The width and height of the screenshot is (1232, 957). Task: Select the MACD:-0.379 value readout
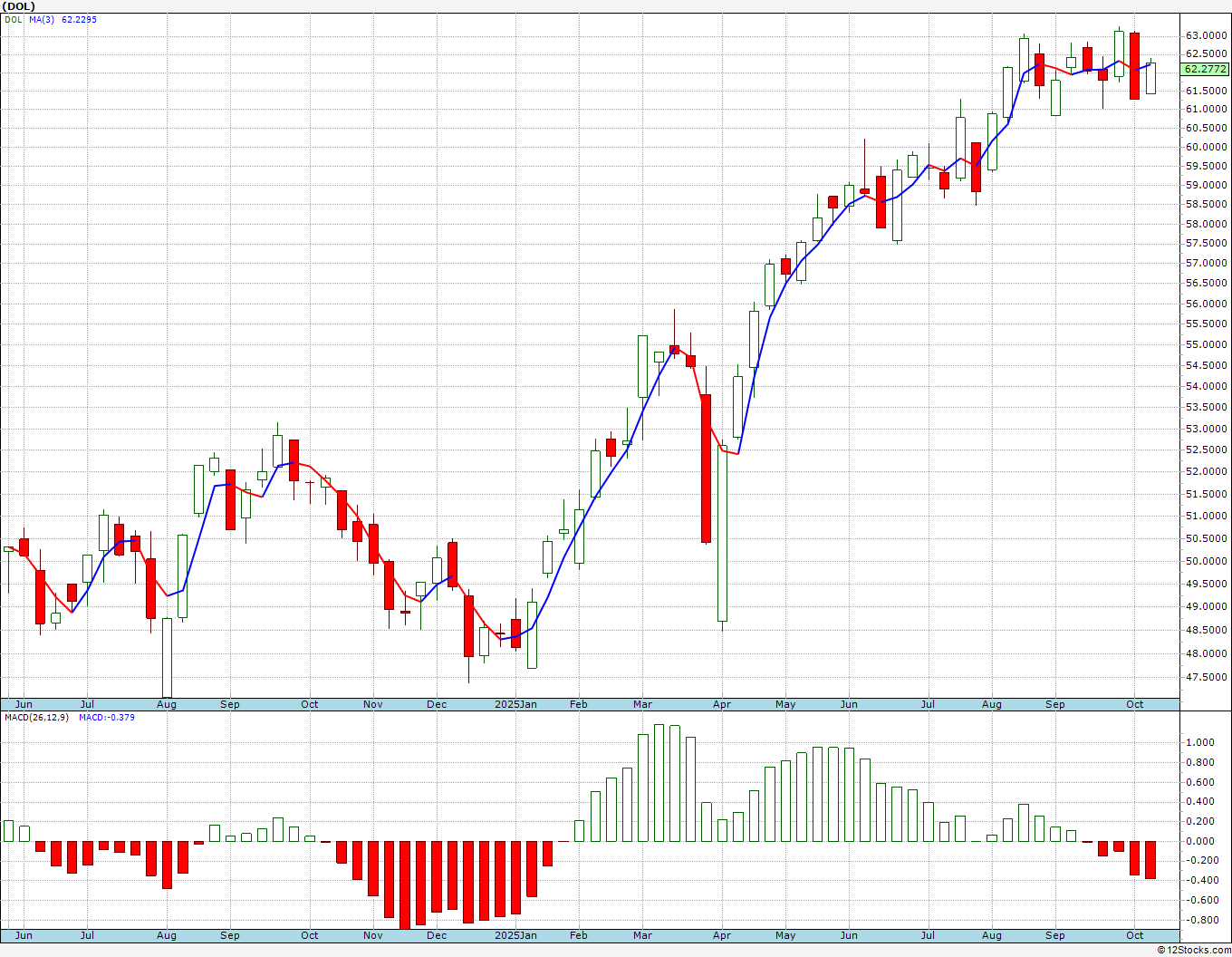(x=107, y=717)
